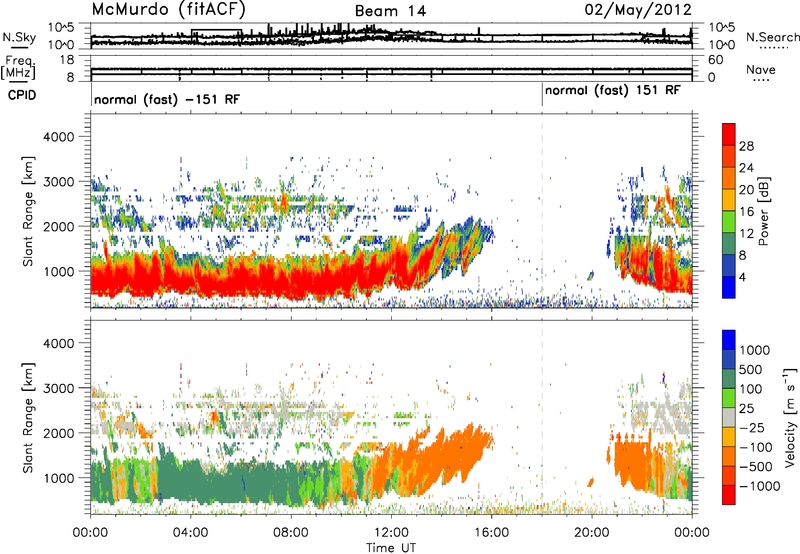Screen dimensions: 800x554
Task: Pick the red top segment of power colorbar
Action: point(729,134)
